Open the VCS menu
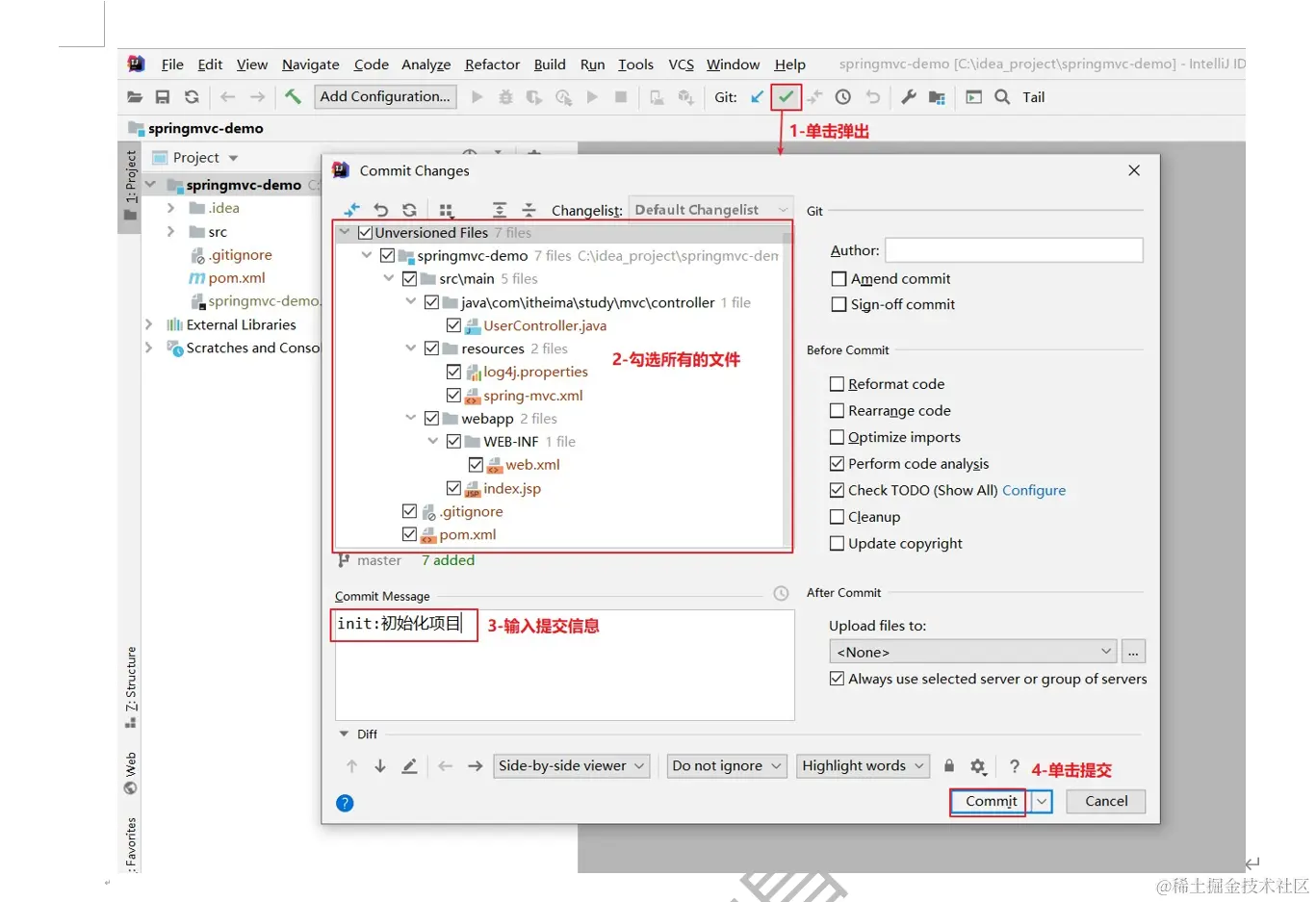 point(682,64)
